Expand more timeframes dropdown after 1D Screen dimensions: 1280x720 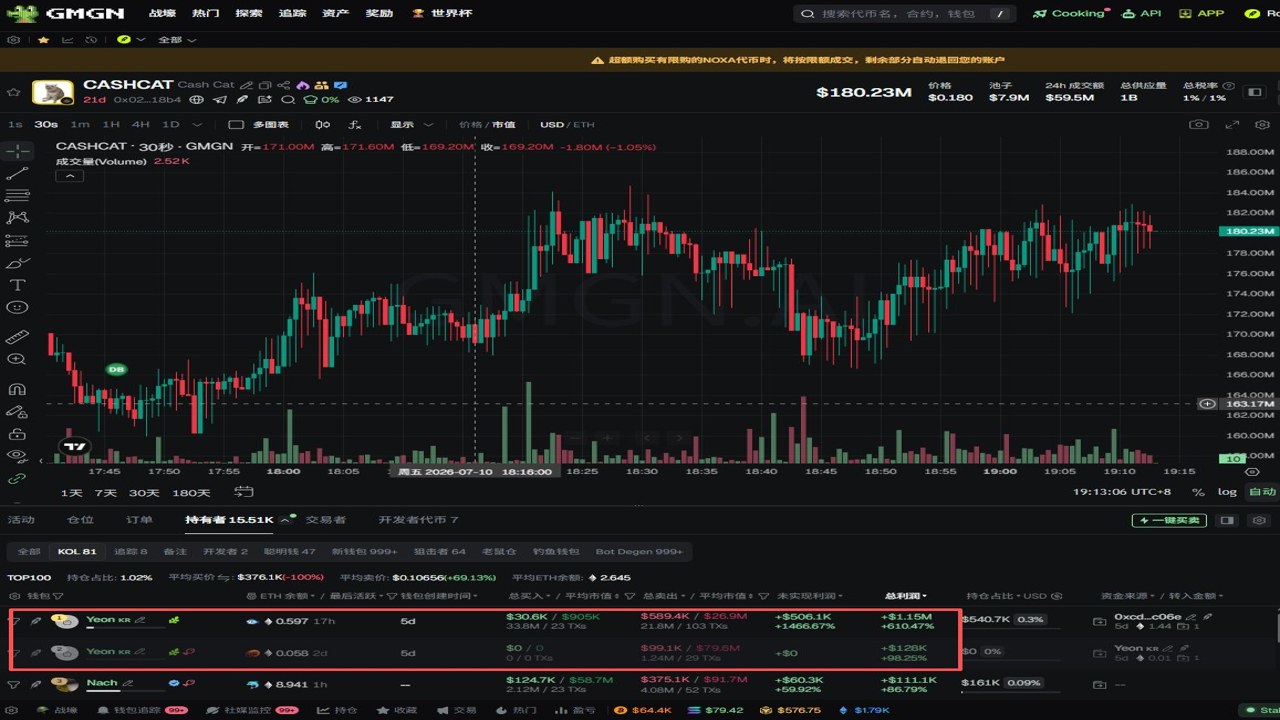197,125
